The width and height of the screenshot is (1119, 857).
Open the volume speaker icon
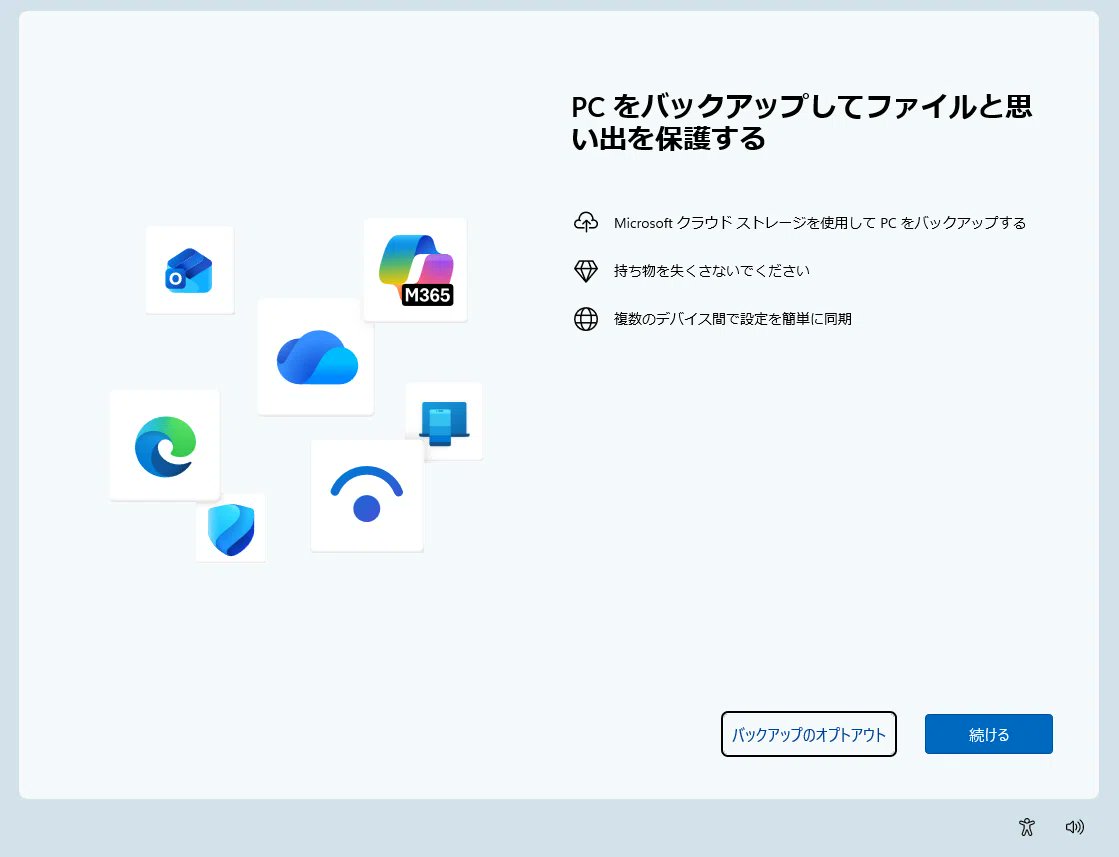coord(1075,826)
